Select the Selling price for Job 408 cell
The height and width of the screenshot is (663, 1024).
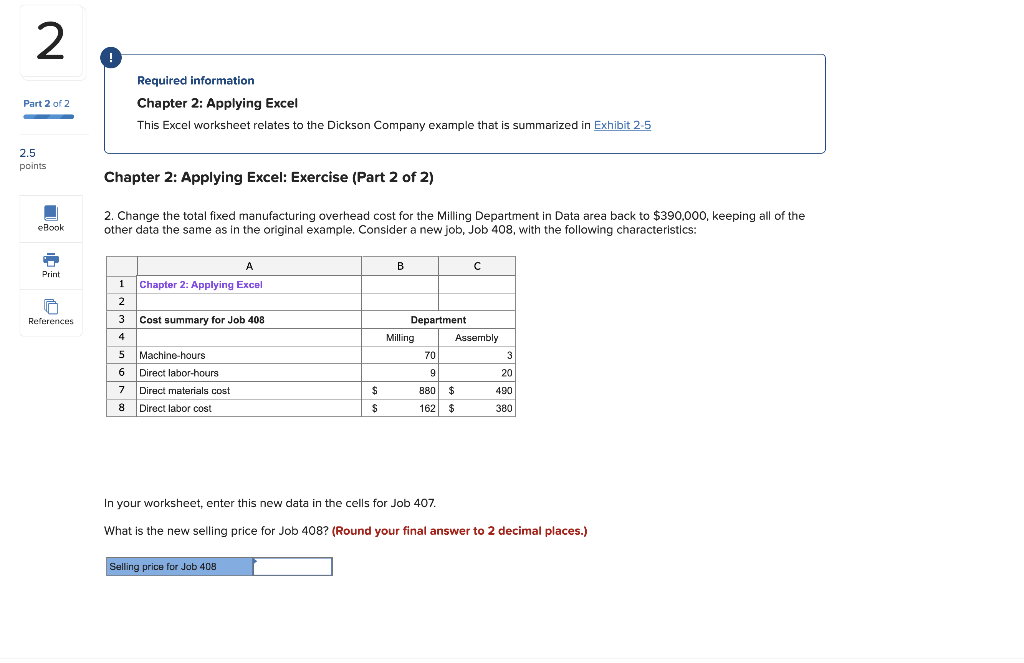179,566
